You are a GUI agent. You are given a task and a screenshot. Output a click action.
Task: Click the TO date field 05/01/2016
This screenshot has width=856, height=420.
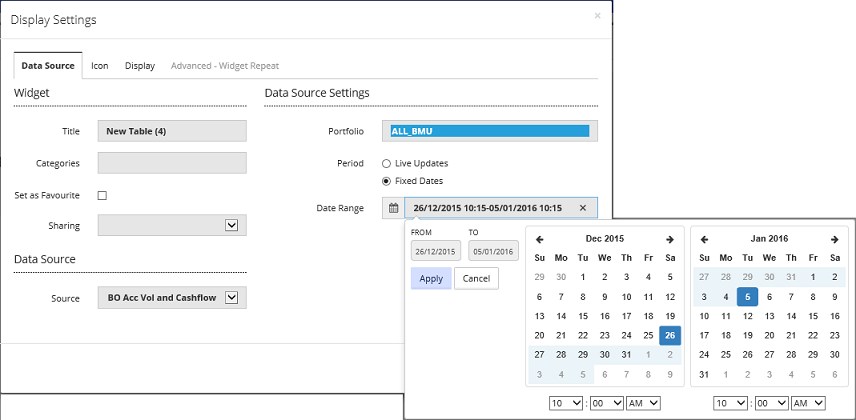click(494, 251)
